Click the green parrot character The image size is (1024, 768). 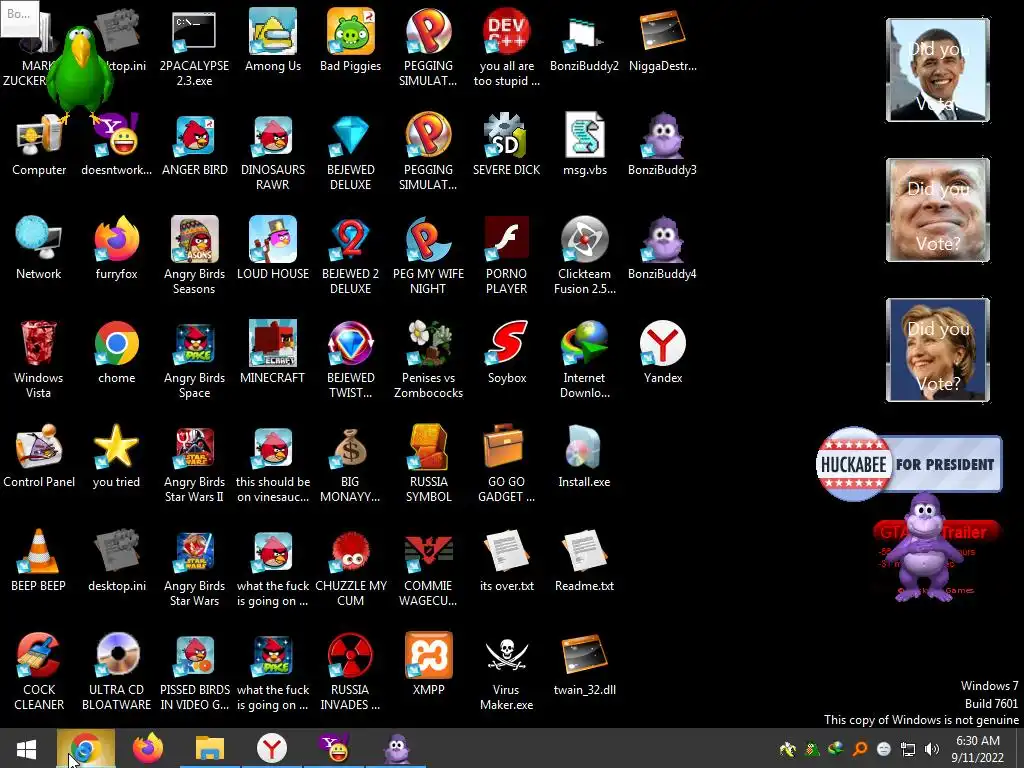tap(80, 73)
